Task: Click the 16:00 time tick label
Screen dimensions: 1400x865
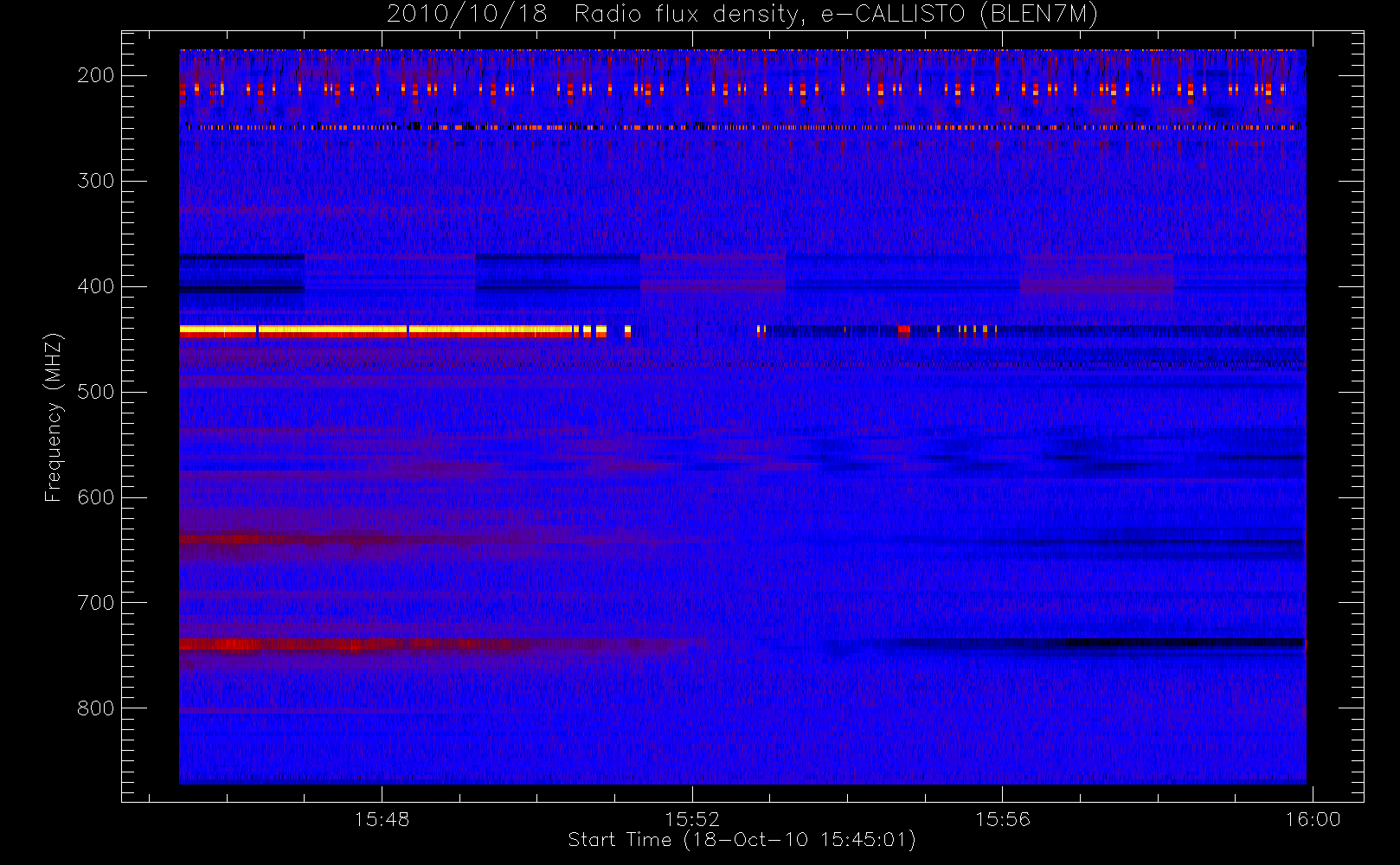Action: coord(1313,819)
